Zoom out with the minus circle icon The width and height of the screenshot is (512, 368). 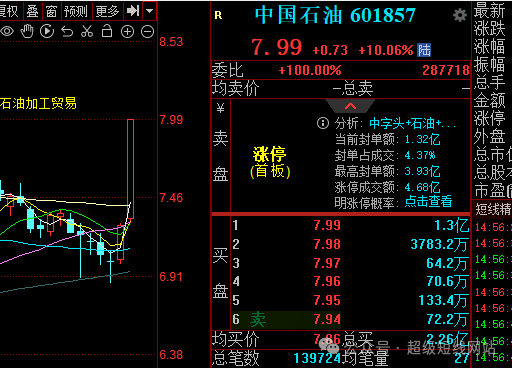pyautogui.click(x=147, y=32)
